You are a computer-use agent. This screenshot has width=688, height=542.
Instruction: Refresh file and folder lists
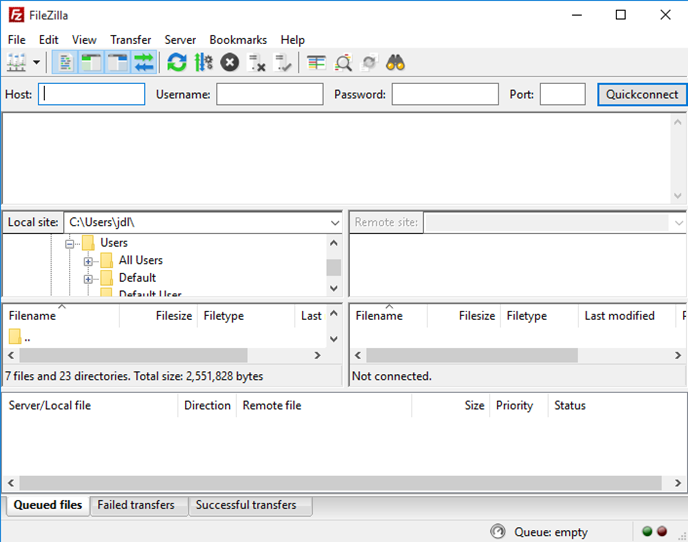177,62
